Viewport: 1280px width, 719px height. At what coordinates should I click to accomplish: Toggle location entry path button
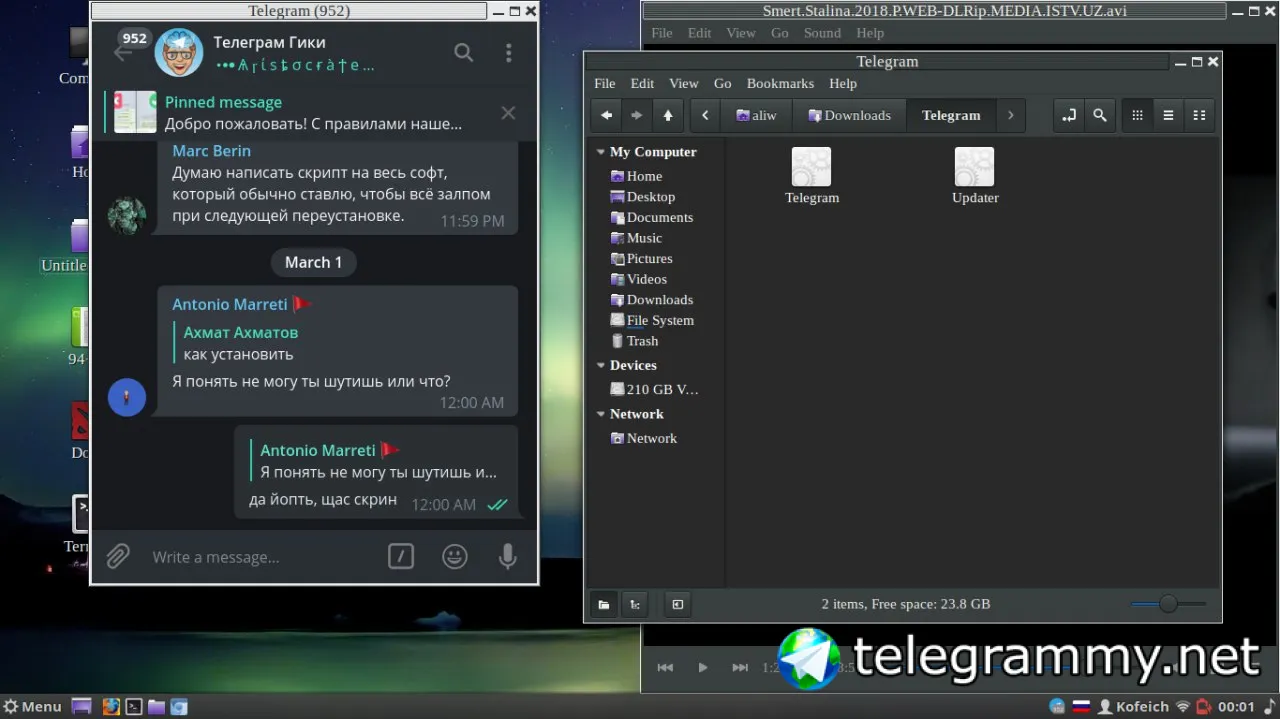1069,115
